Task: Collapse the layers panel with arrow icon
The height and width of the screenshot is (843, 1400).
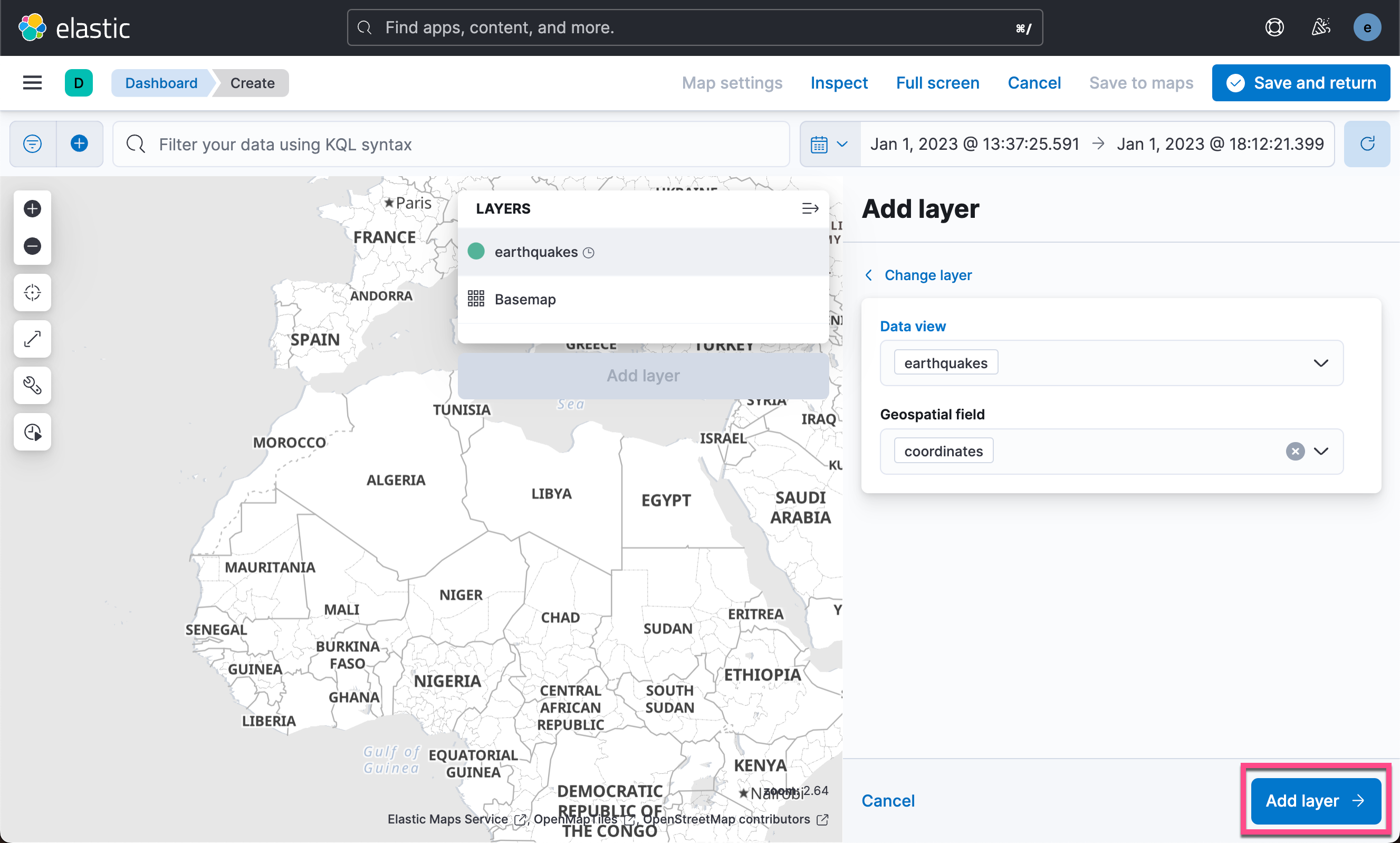Action: [809, 208]
